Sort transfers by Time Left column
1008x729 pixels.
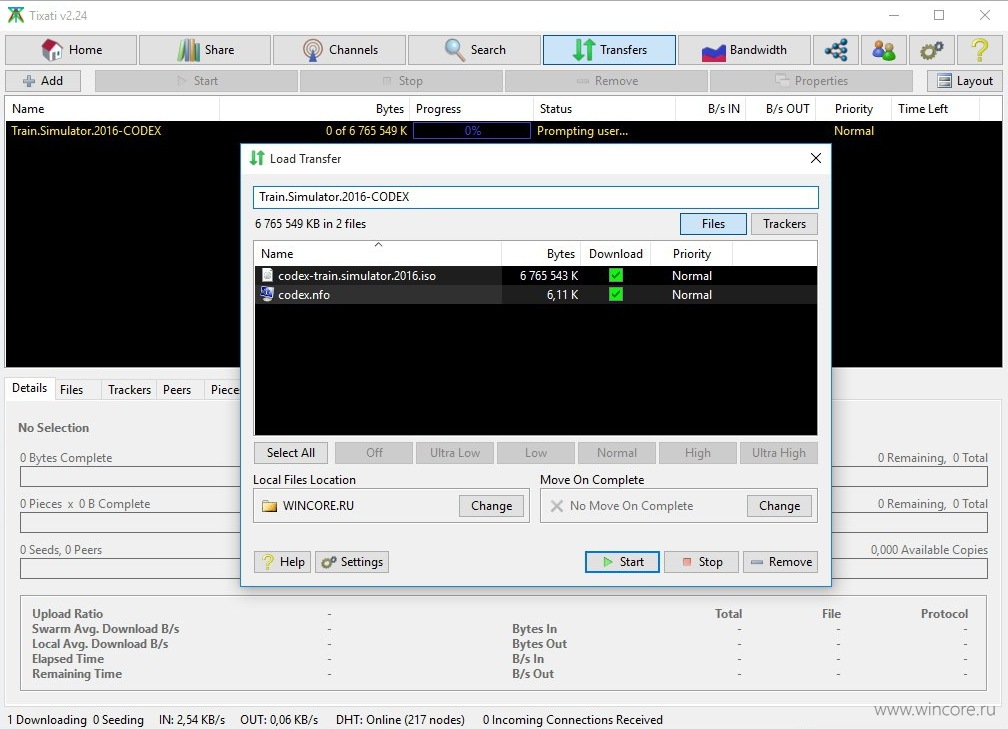[935, 109]
